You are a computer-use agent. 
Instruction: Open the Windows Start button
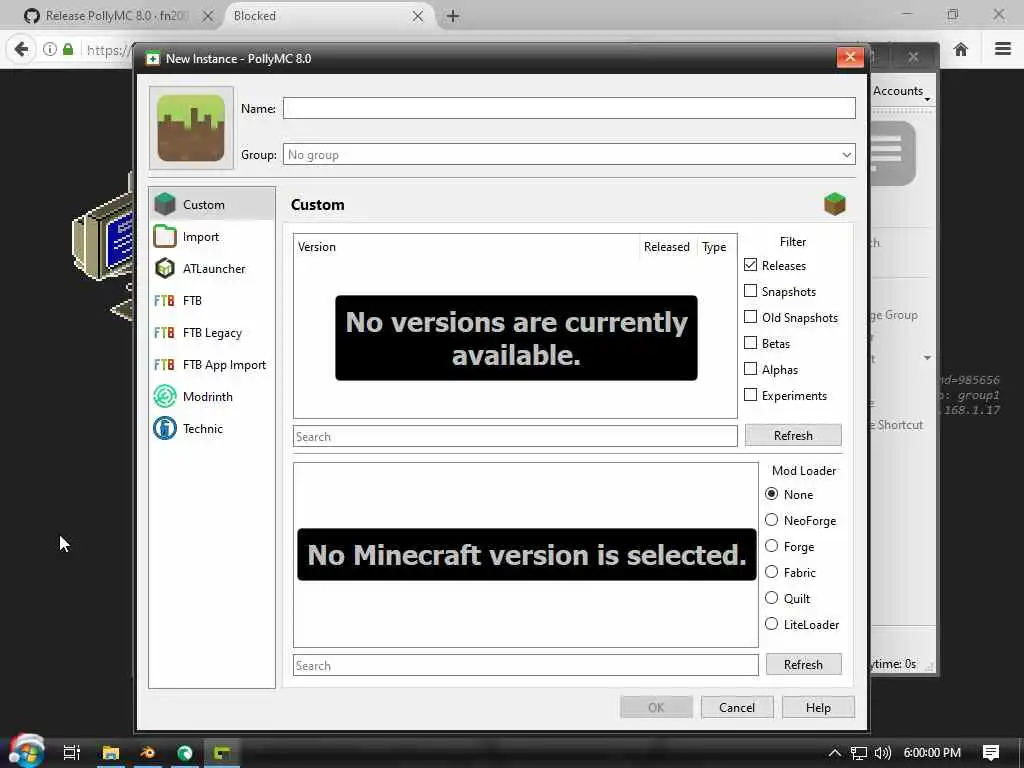pos(25,751)
